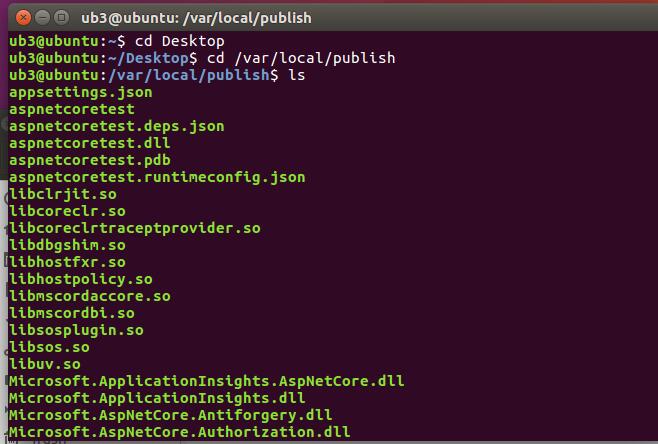Select Microsoft.AspNetCore.Antiforgery.dll entry
This screenshot has height=444, width=658.
170,415
